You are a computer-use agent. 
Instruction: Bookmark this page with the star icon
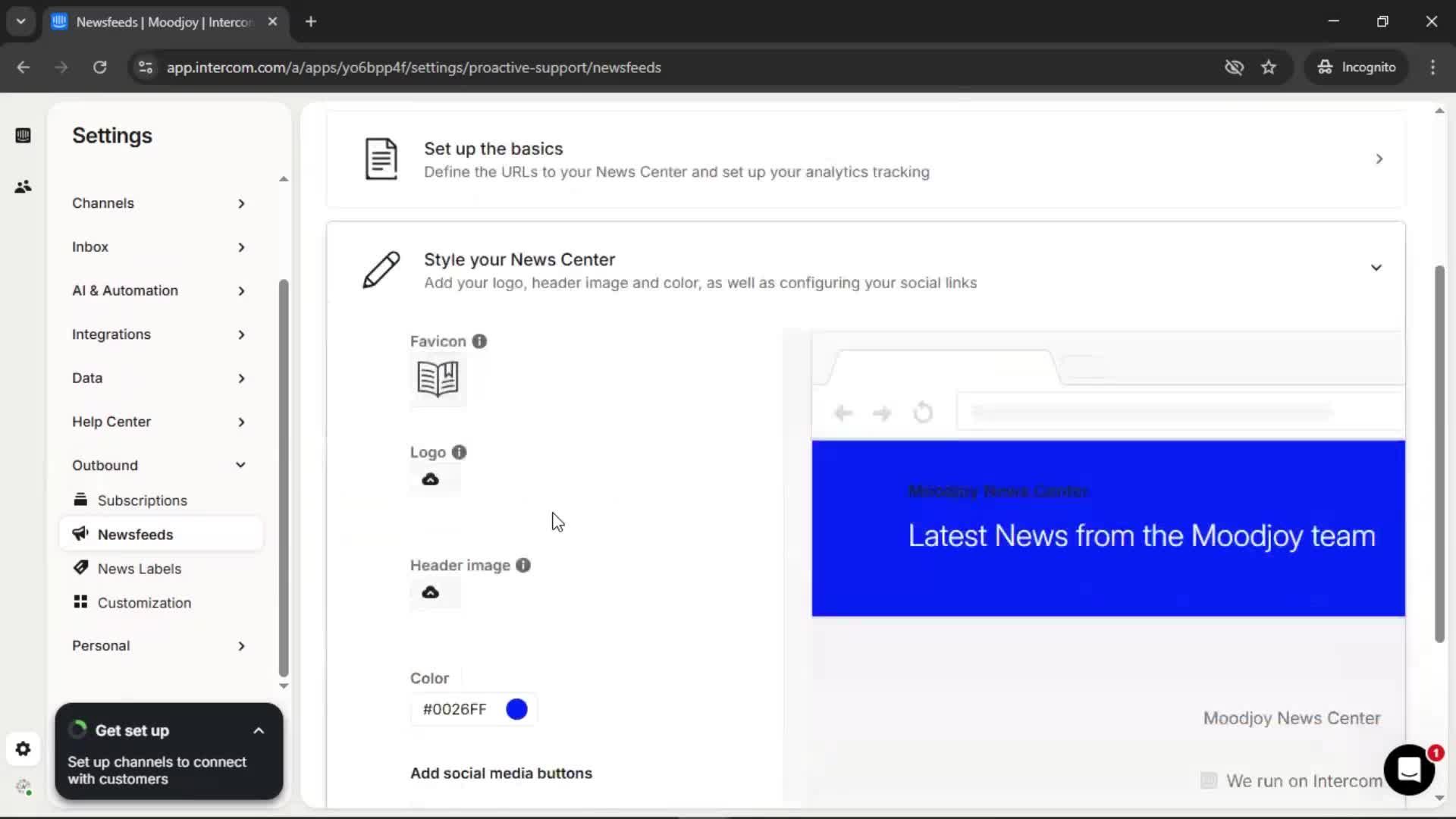coord(1269,67)
